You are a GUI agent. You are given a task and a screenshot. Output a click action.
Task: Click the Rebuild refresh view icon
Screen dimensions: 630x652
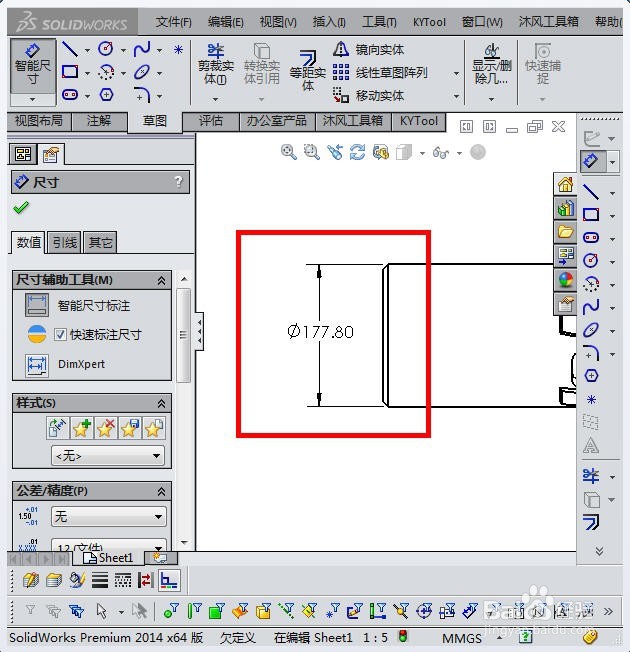(357, 152)
